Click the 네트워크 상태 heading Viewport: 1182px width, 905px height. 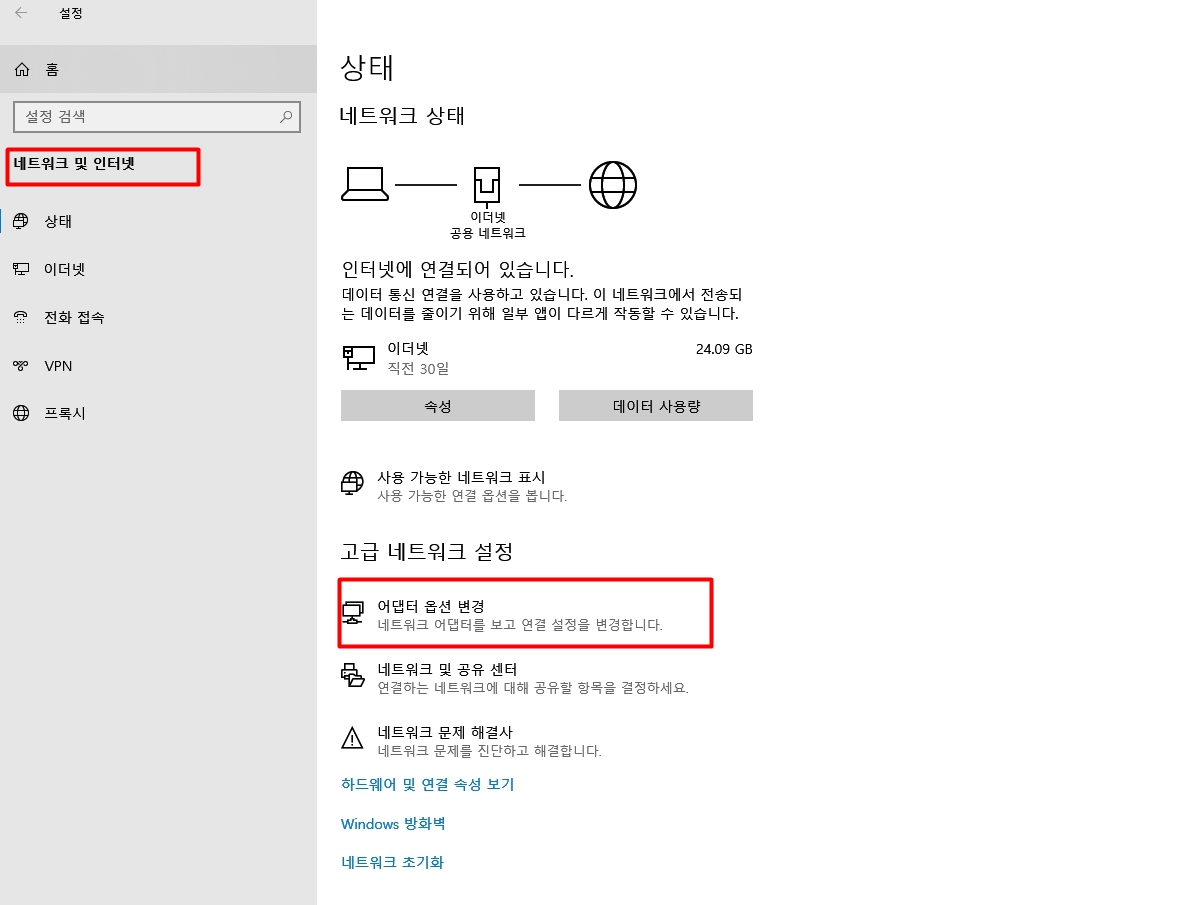tap(402, 116)
